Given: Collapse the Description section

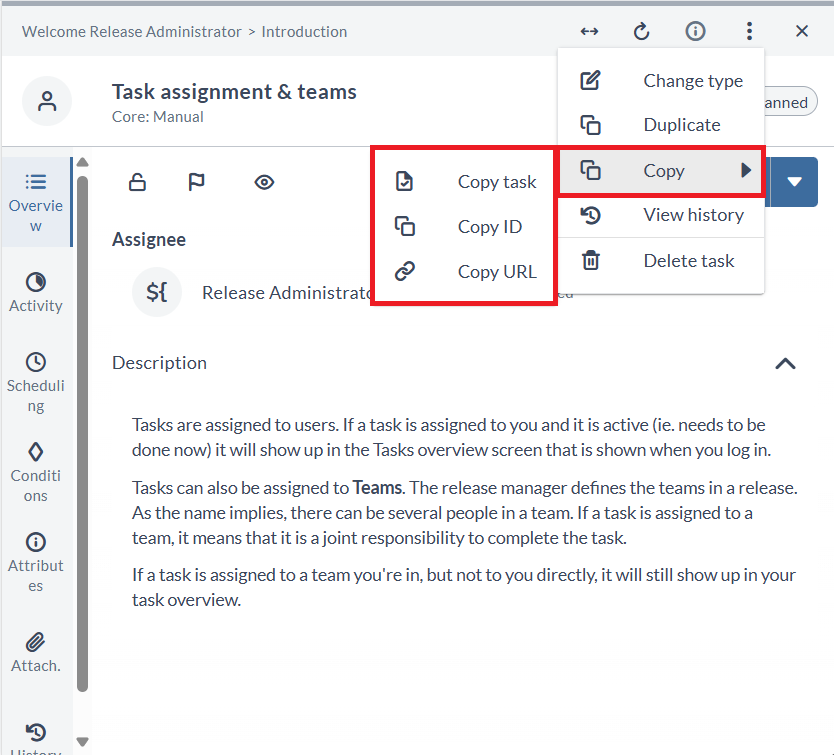Looking at the screenshot, I should (x=785, y=363).
